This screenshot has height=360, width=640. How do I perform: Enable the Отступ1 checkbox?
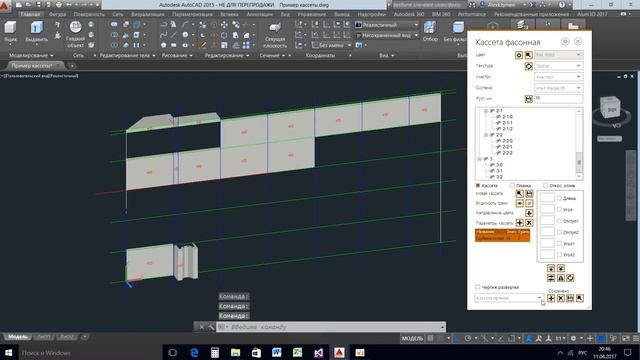coord(559,221)
